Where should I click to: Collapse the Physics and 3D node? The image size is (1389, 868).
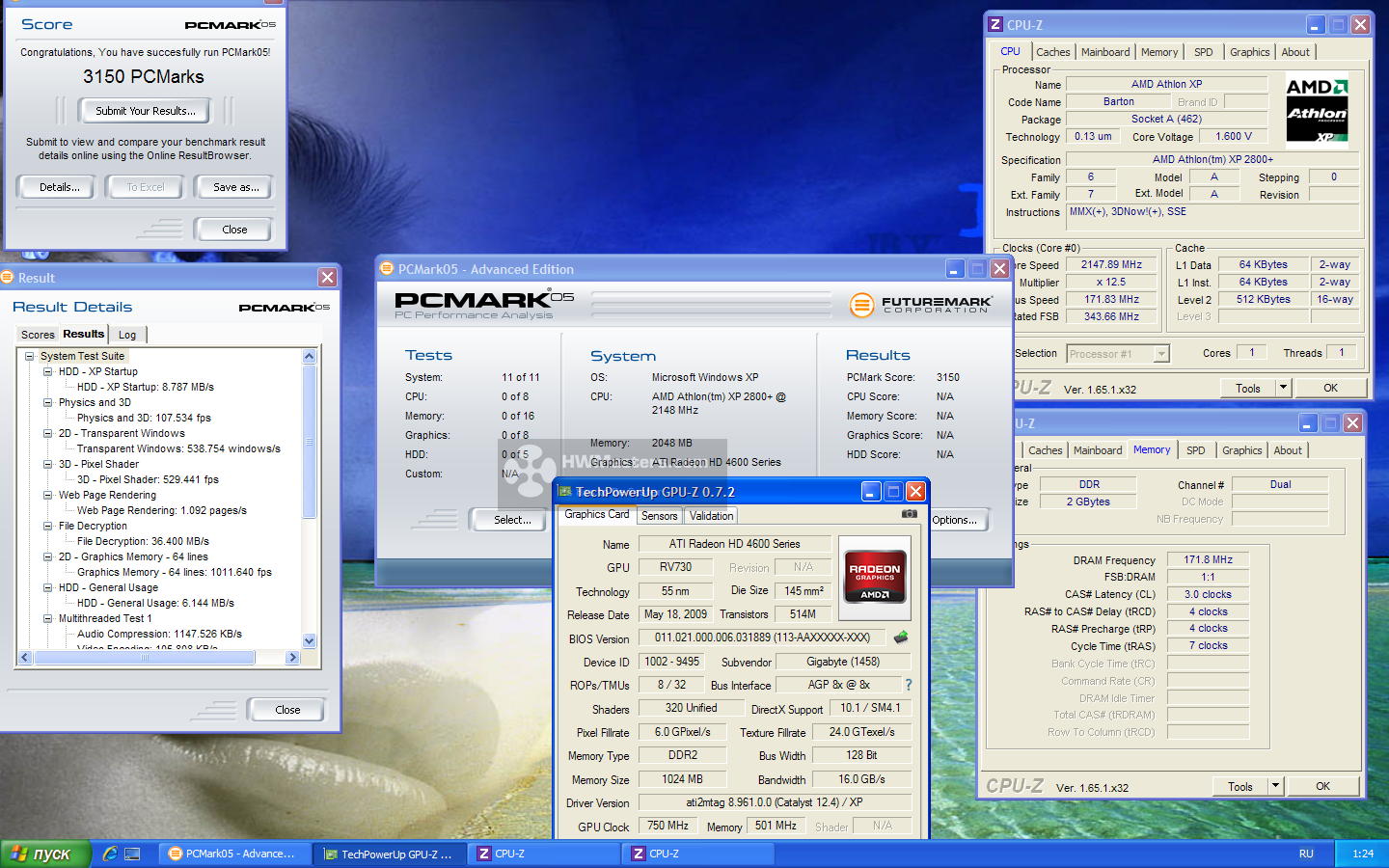(x=48, y=402)
